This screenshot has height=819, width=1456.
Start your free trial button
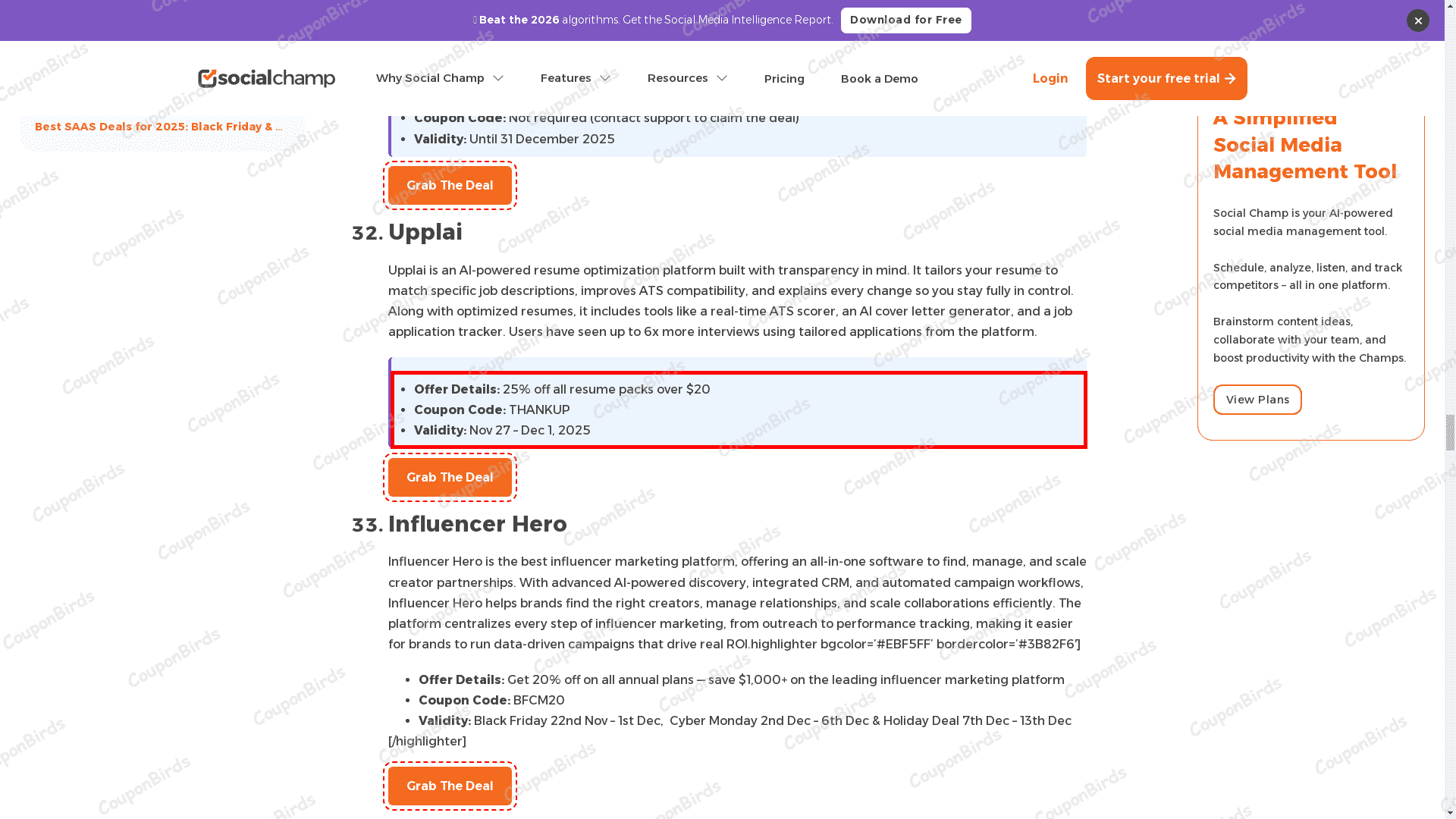point(1166,78)
